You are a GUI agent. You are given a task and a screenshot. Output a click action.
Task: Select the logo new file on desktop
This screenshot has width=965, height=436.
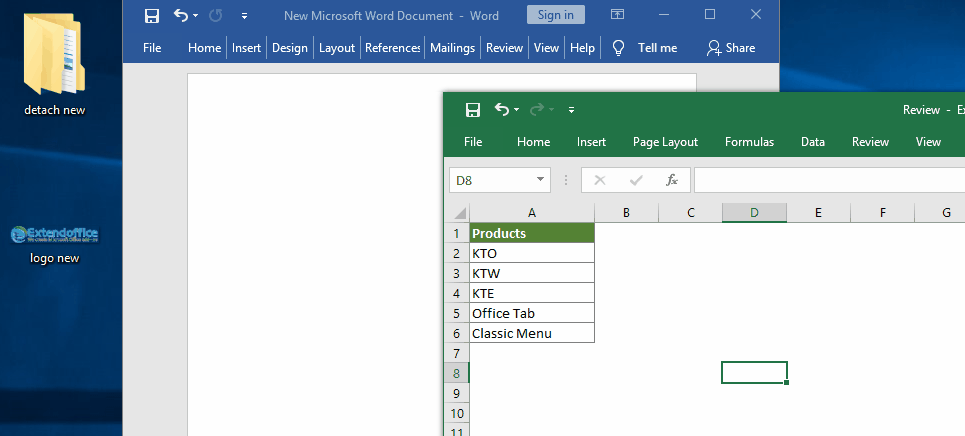(54, 244)
